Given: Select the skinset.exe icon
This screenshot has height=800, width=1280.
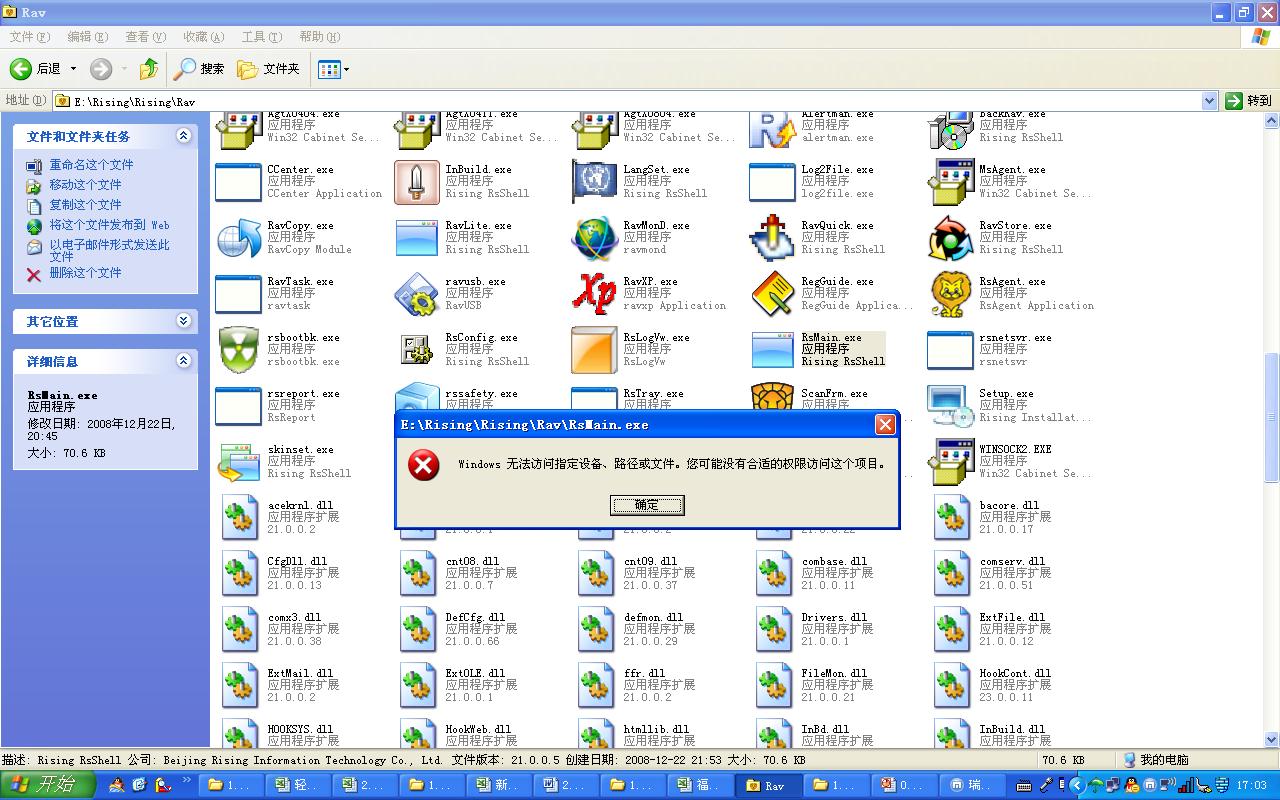Looking at the screenshot, I should (x=238, y=462).
